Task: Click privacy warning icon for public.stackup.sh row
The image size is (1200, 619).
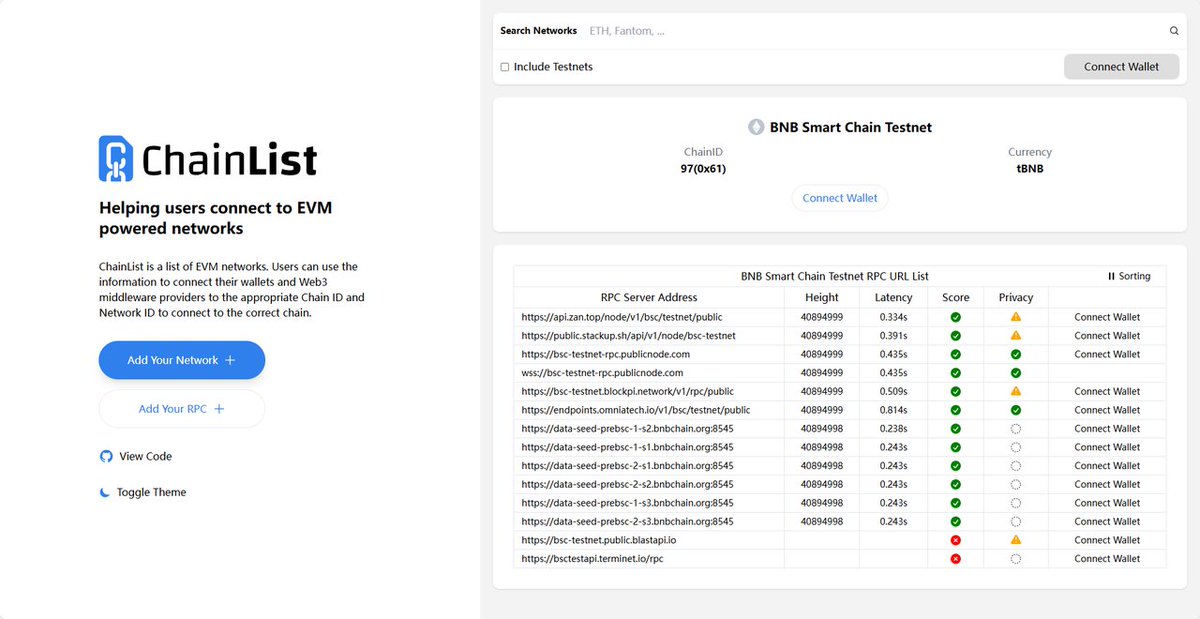Action: point(1016,336)
